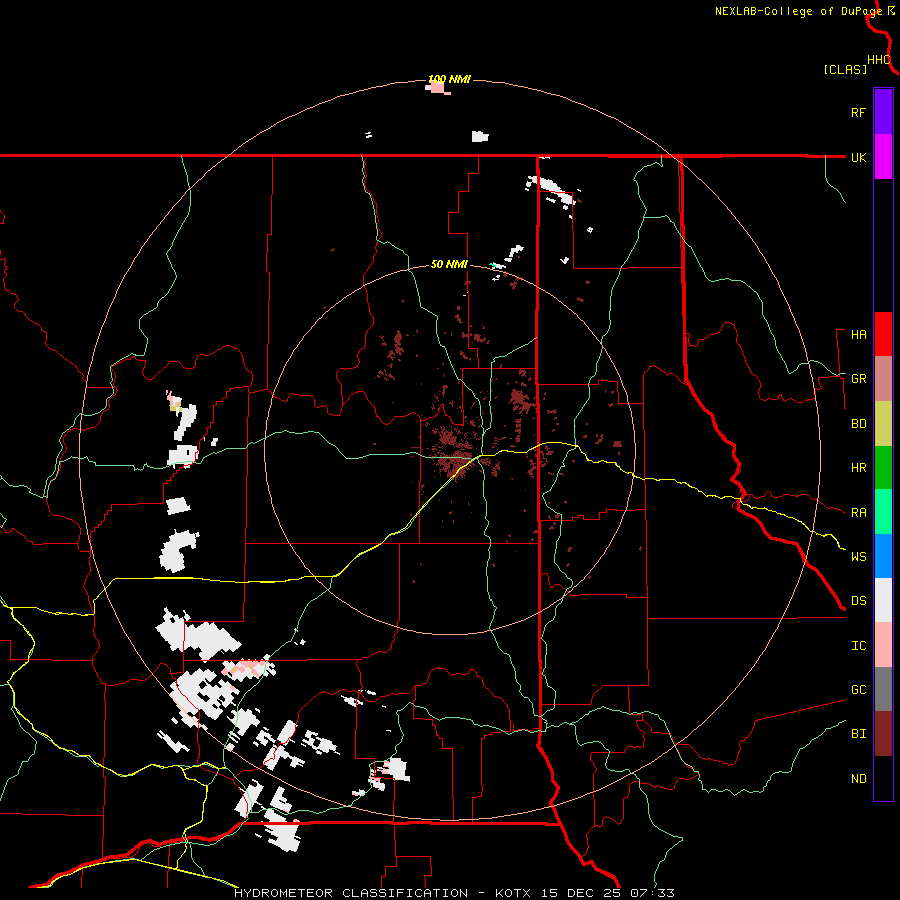Image resolution: width=900 pixels, height=900 pixels.
Task: Select the GR legend color block
Action: [883, 379]
